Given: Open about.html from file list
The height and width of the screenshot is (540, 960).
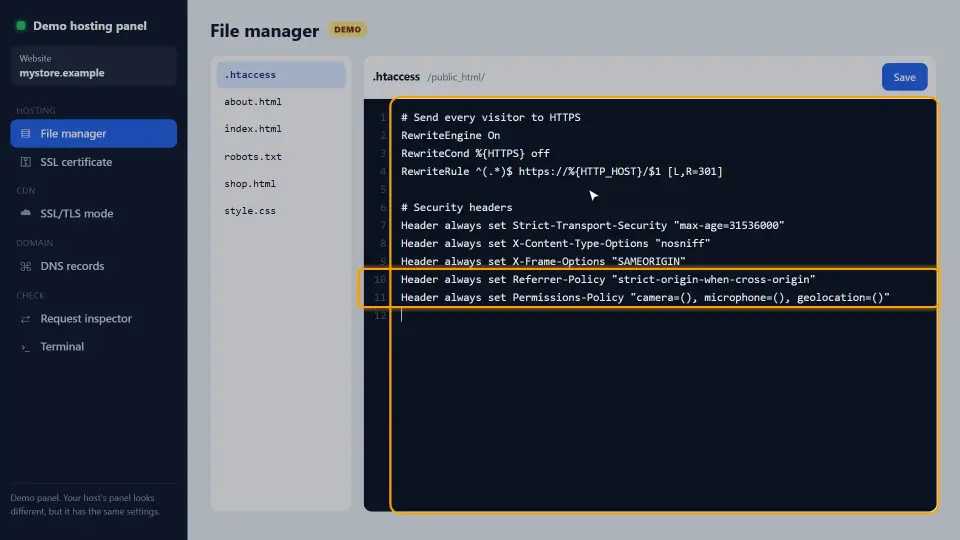Looking at the screenshot, I should (x=281, y=102).
